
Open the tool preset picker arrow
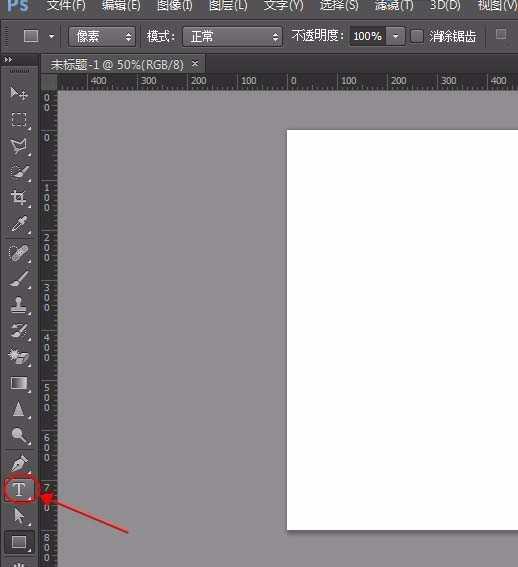[x=52, y=37]
